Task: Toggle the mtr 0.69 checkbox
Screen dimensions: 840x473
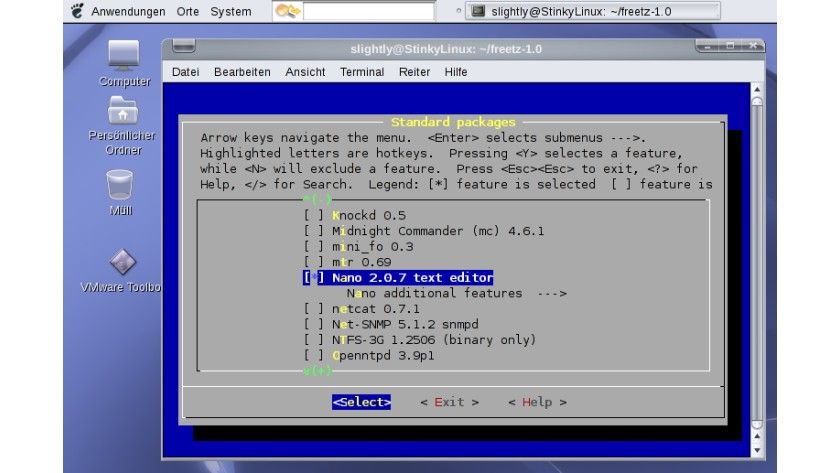Action: [x=314, y=262]
